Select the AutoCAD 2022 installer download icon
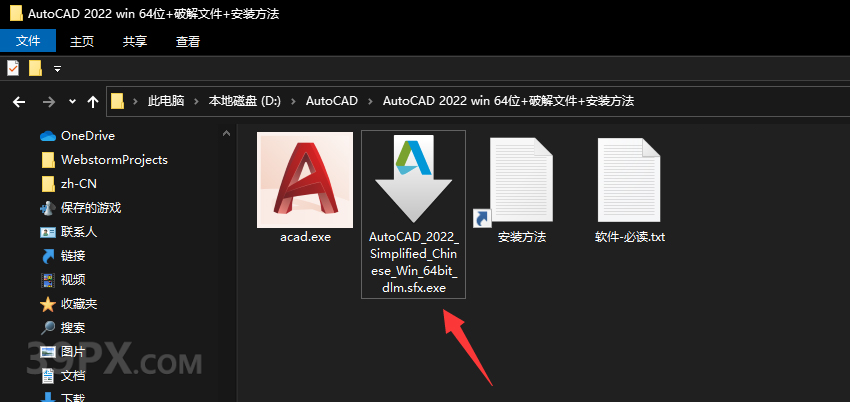850x402 pixels. pos(414,179)
